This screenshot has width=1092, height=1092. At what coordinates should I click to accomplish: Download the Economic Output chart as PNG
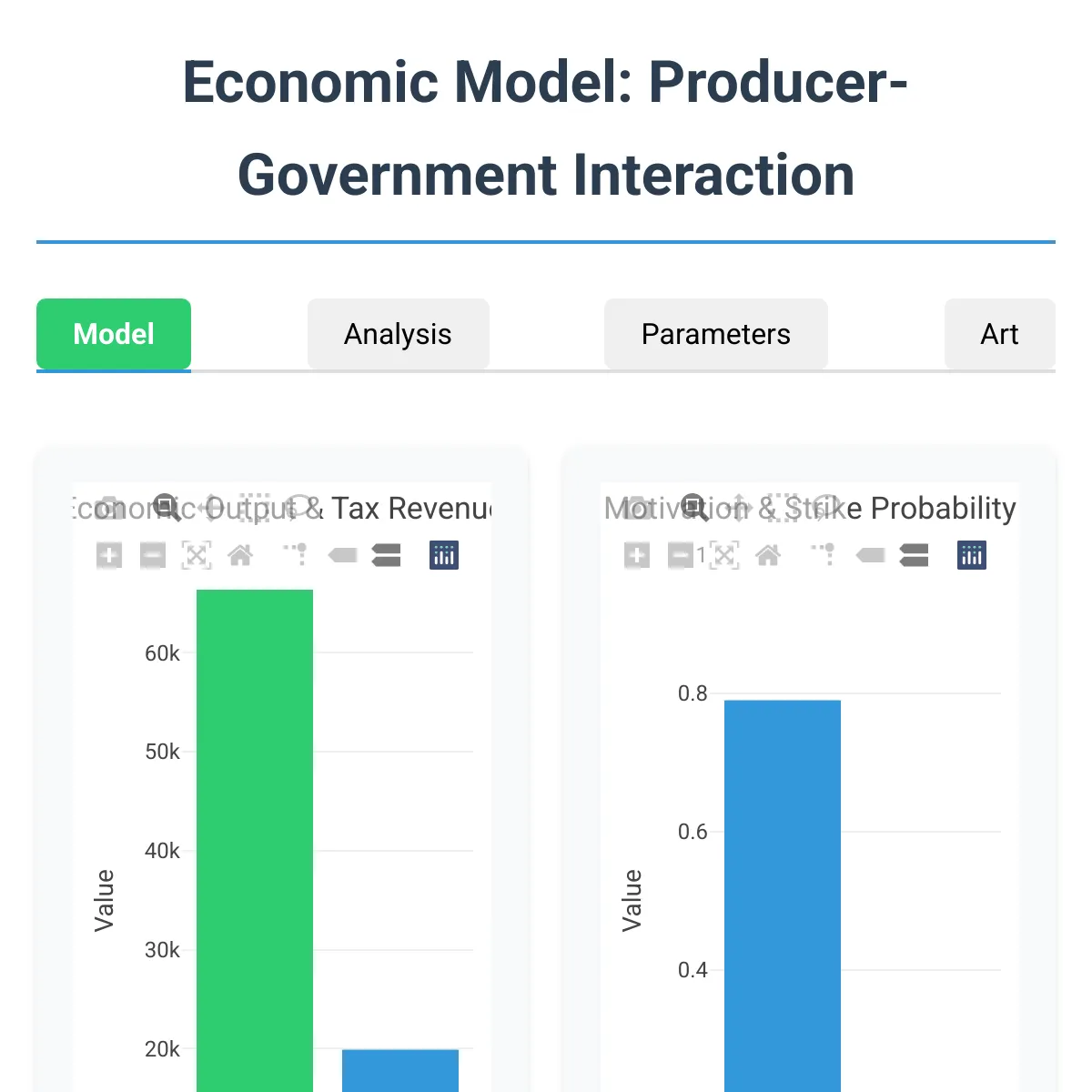click(x=109, y=507)
